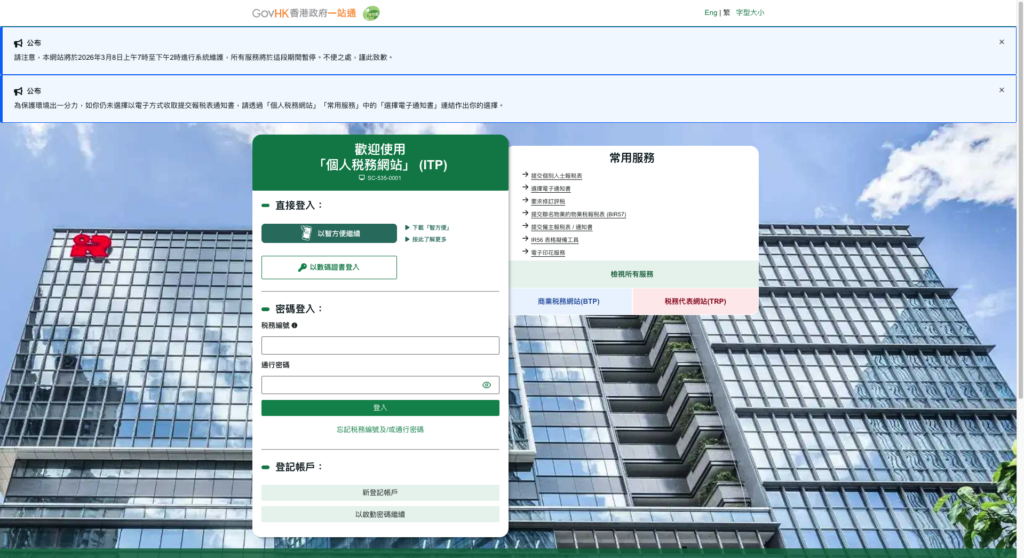Switch language to 繁
The image size is (1024, 558).
(727, 12)
